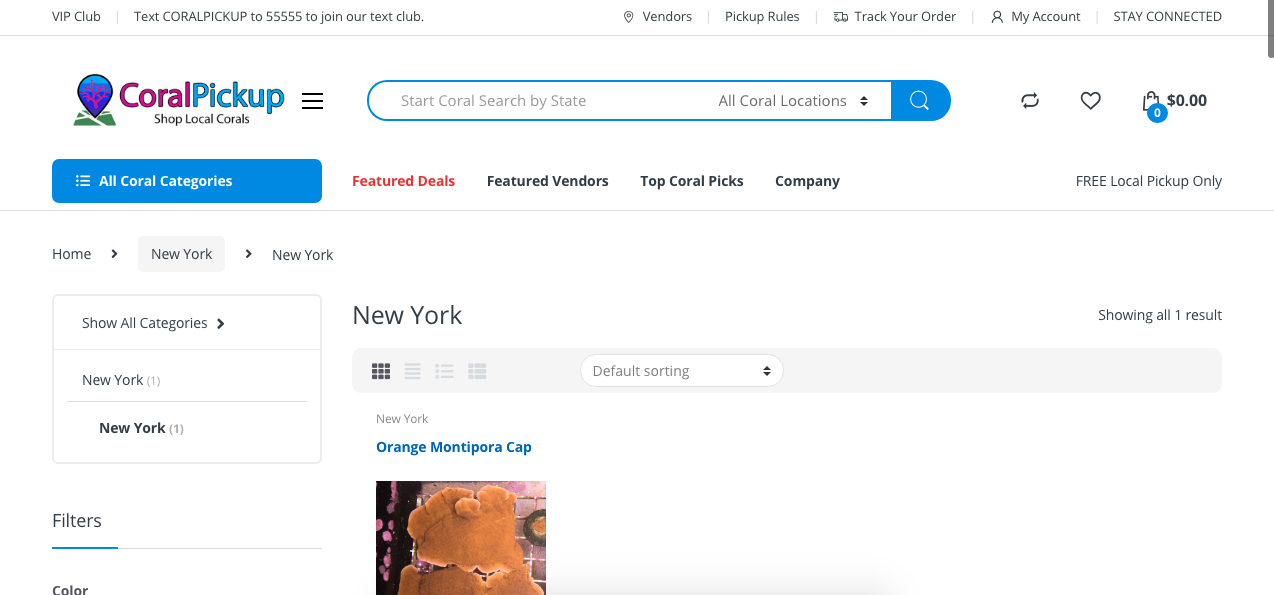Expand Show All Categories
Image resolution: width=1274 pixels, height=595 pixels.
[153, 323]
